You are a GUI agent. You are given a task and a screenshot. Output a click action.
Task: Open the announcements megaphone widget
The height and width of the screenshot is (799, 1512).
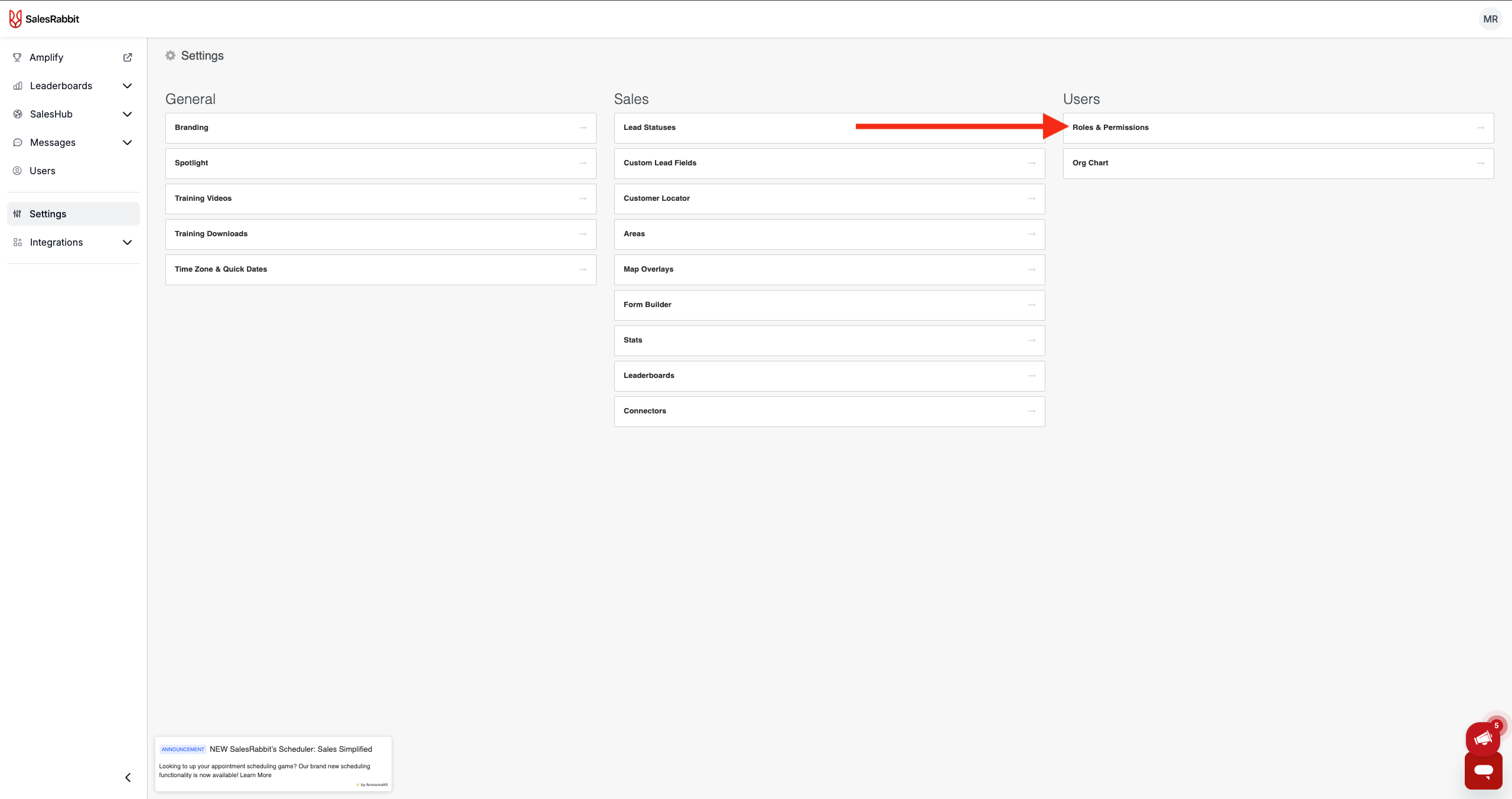1483,739
